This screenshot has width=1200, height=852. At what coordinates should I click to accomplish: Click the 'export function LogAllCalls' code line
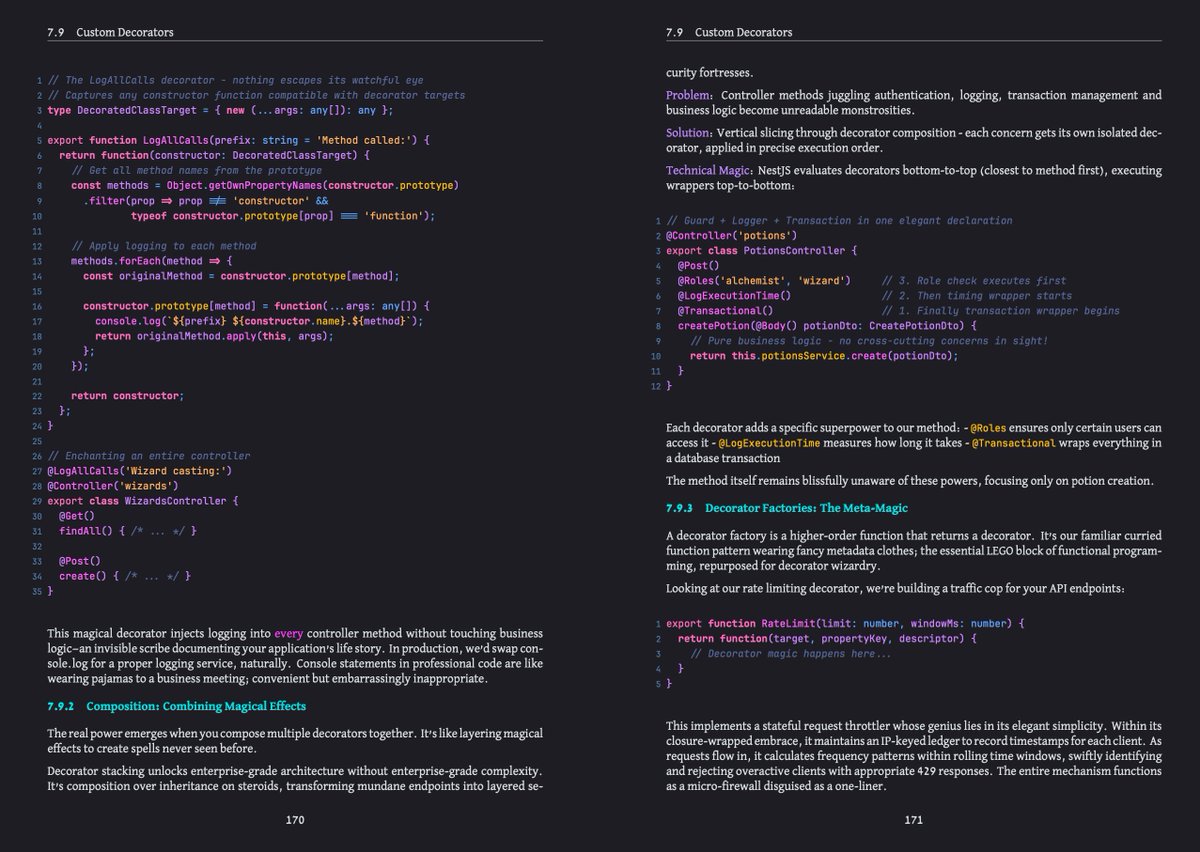(x=238, y=140)
